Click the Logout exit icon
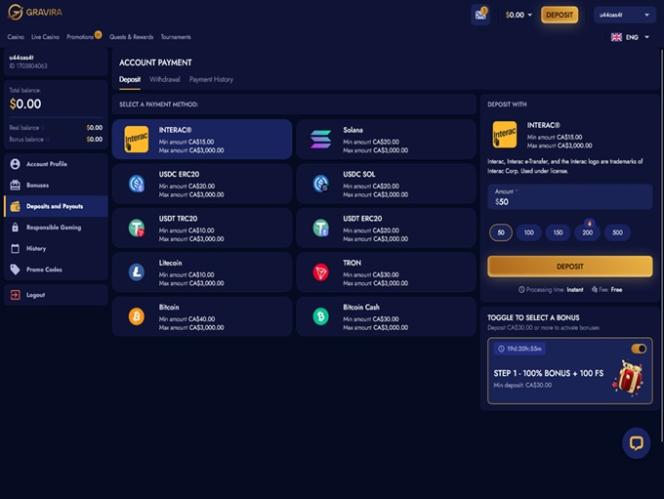The image size is (664, 499). click(15, 295)
